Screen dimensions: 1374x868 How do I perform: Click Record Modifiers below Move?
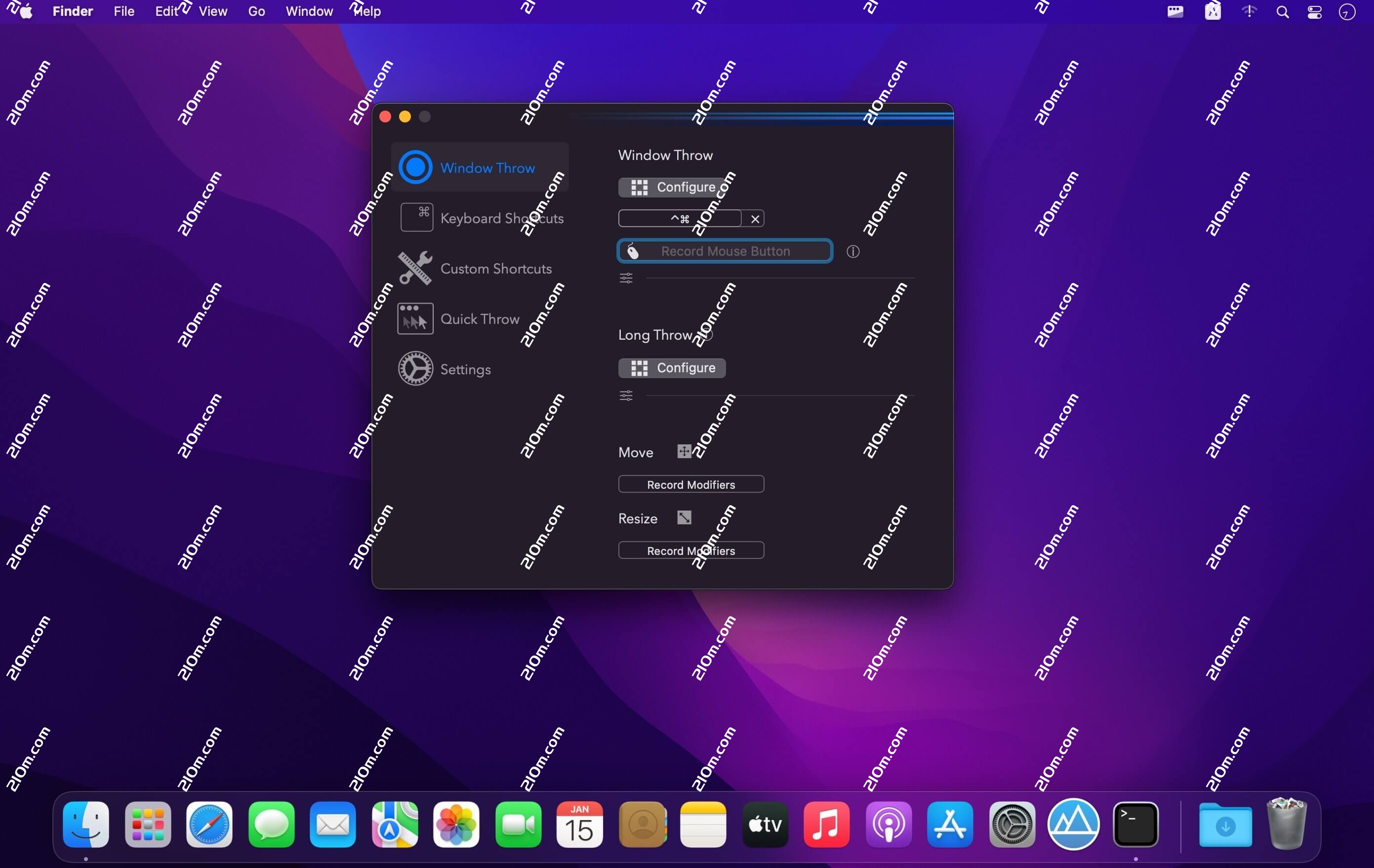coord(691,483)
